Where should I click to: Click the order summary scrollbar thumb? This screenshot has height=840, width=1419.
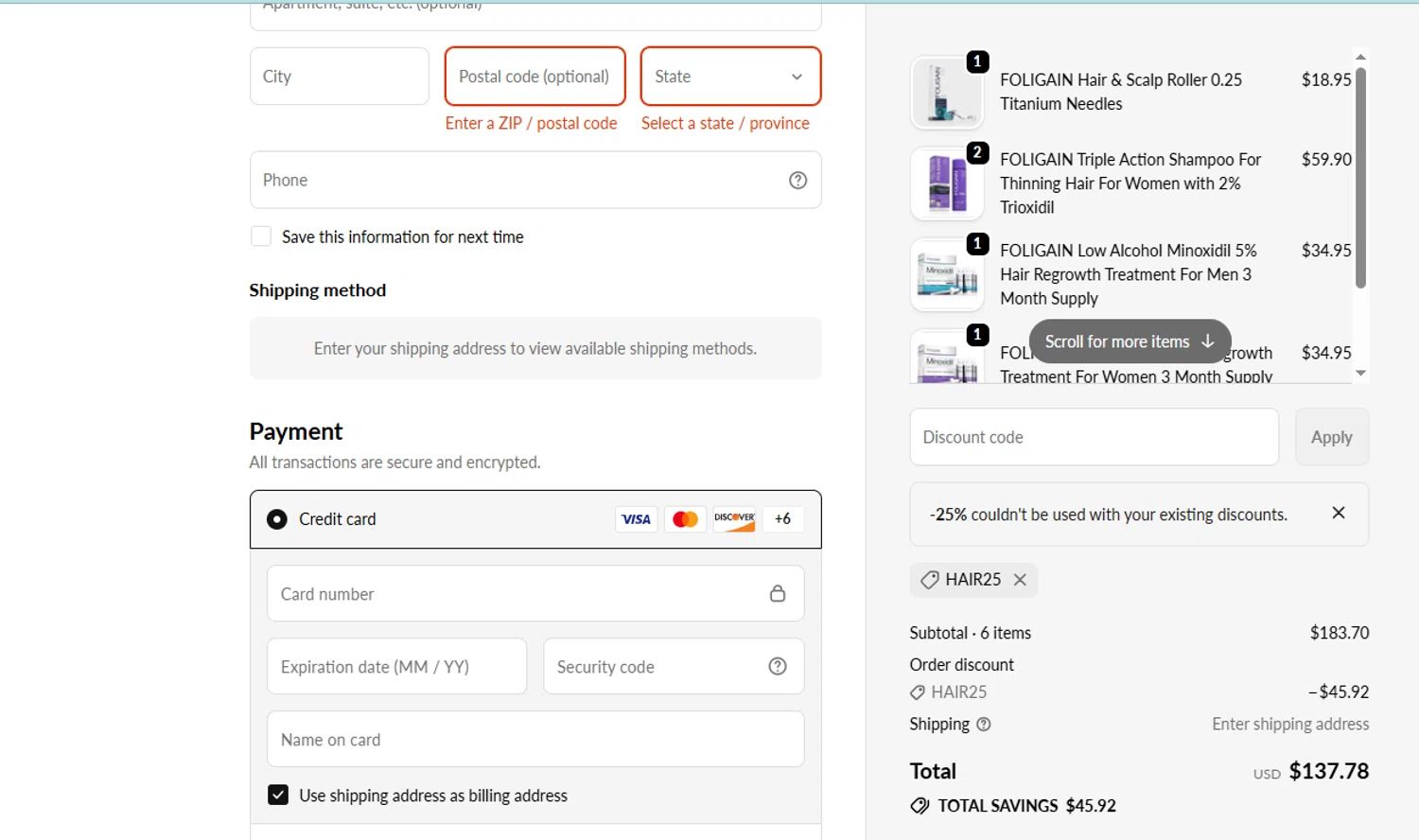coord(1360,177)
